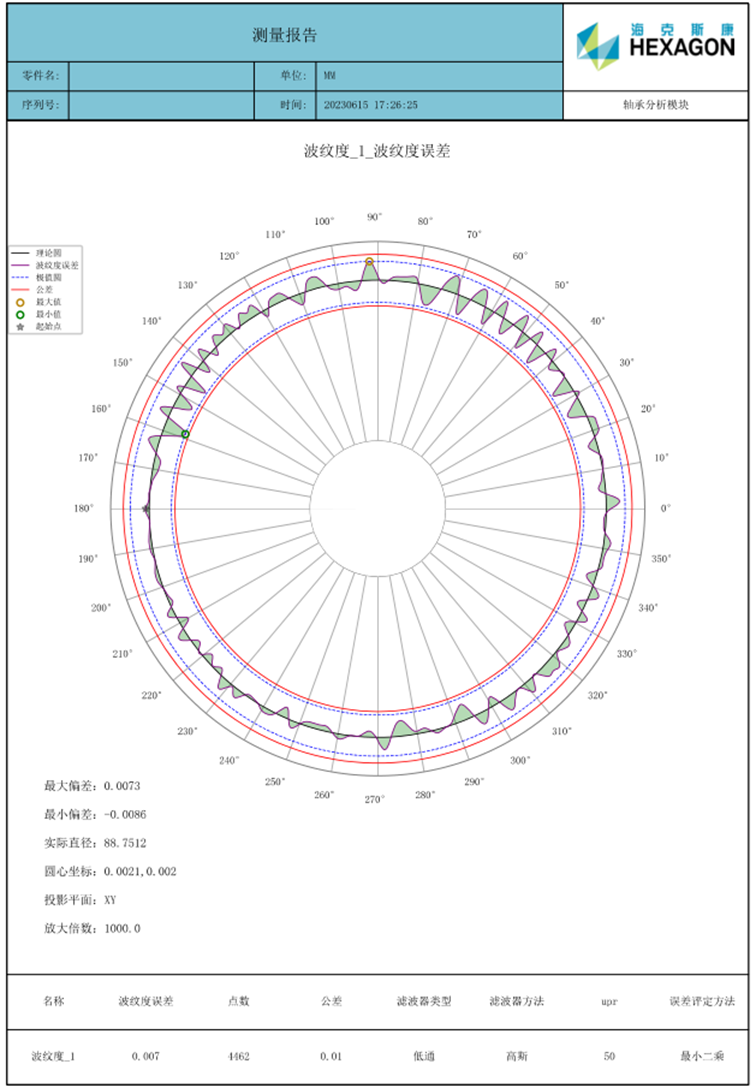Click the start point star marker at 180°

(146, 508)
